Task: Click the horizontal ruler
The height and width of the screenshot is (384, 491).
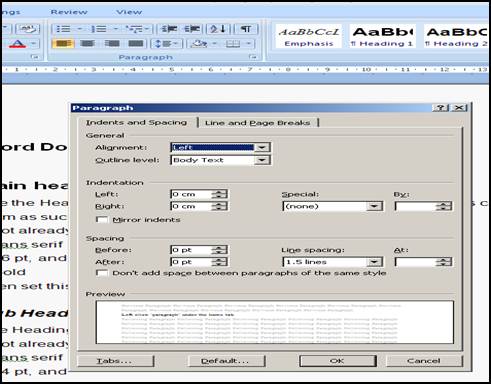Action: 245,70
